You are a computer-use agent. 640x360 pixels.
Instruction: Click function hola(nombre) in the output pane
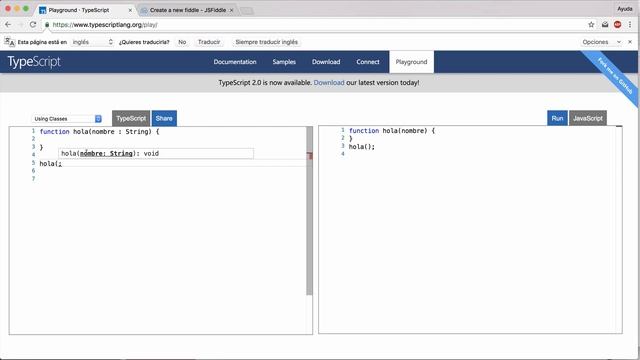click(392, 131)
